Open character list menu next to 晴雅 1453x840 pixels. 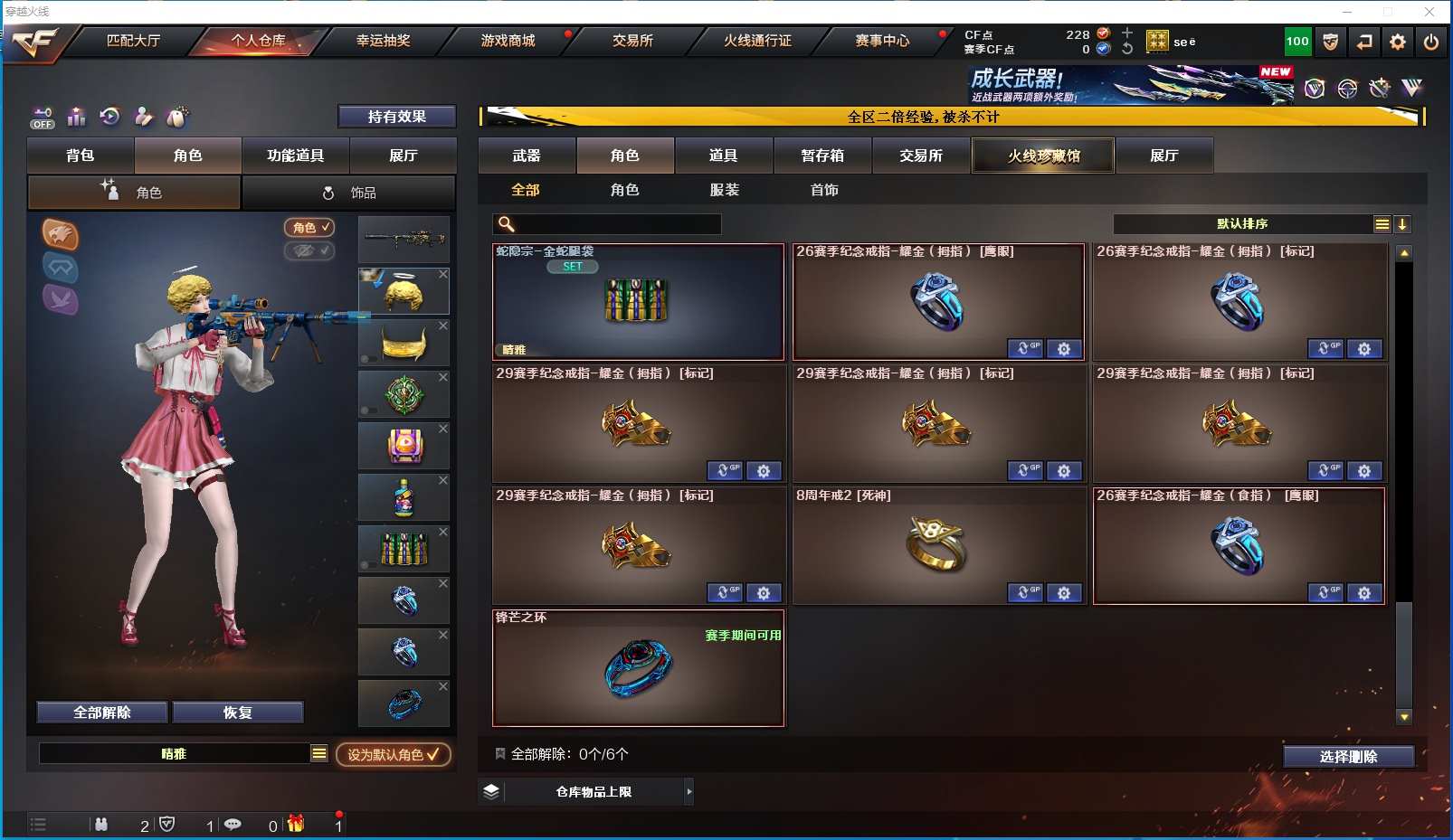click(319, 753)
